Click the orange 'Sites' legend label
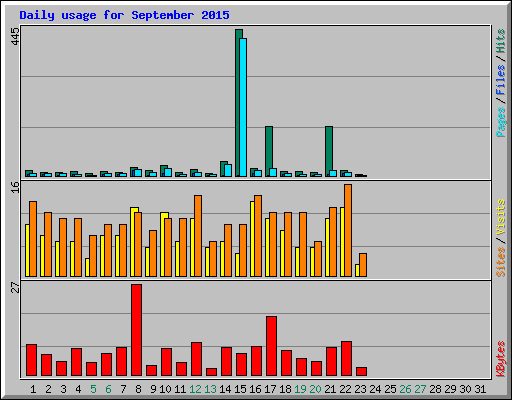 [x=500, y=262]
